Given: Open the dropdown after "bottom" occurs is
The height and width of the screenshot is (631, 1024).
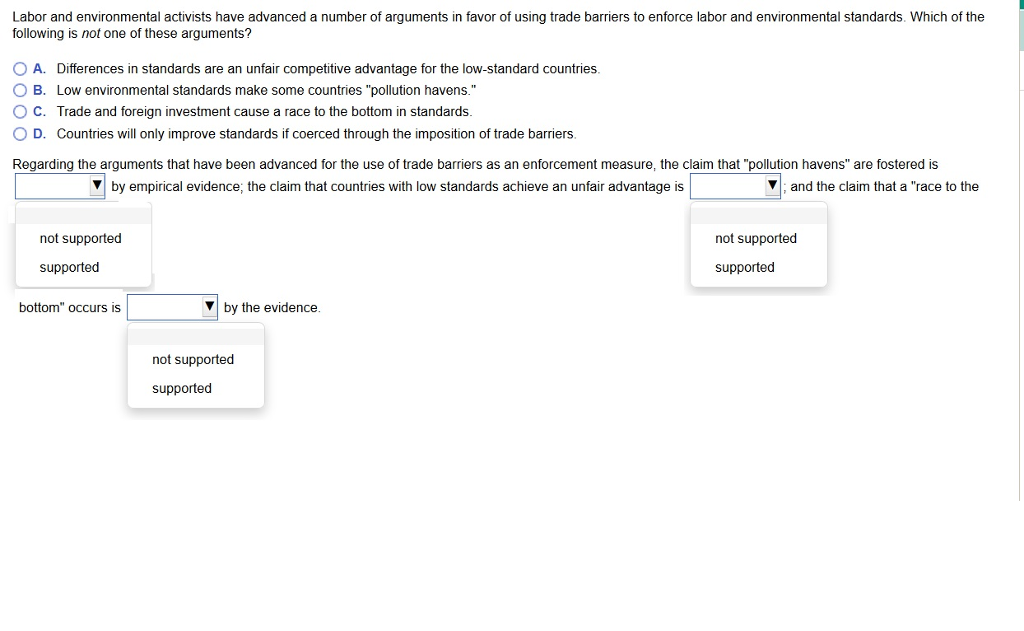Looking at the screenshot, I should [172, 308].
